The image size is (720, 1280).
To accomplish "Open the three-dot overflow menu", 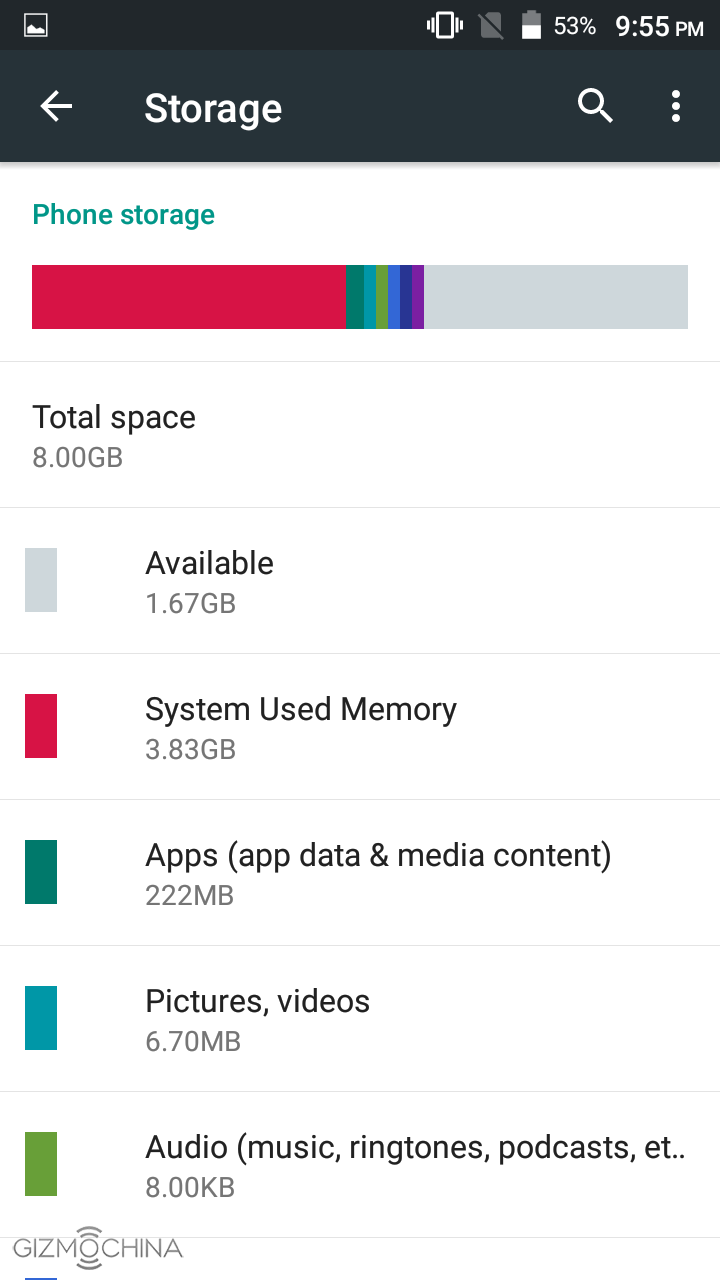I will 676,106.
